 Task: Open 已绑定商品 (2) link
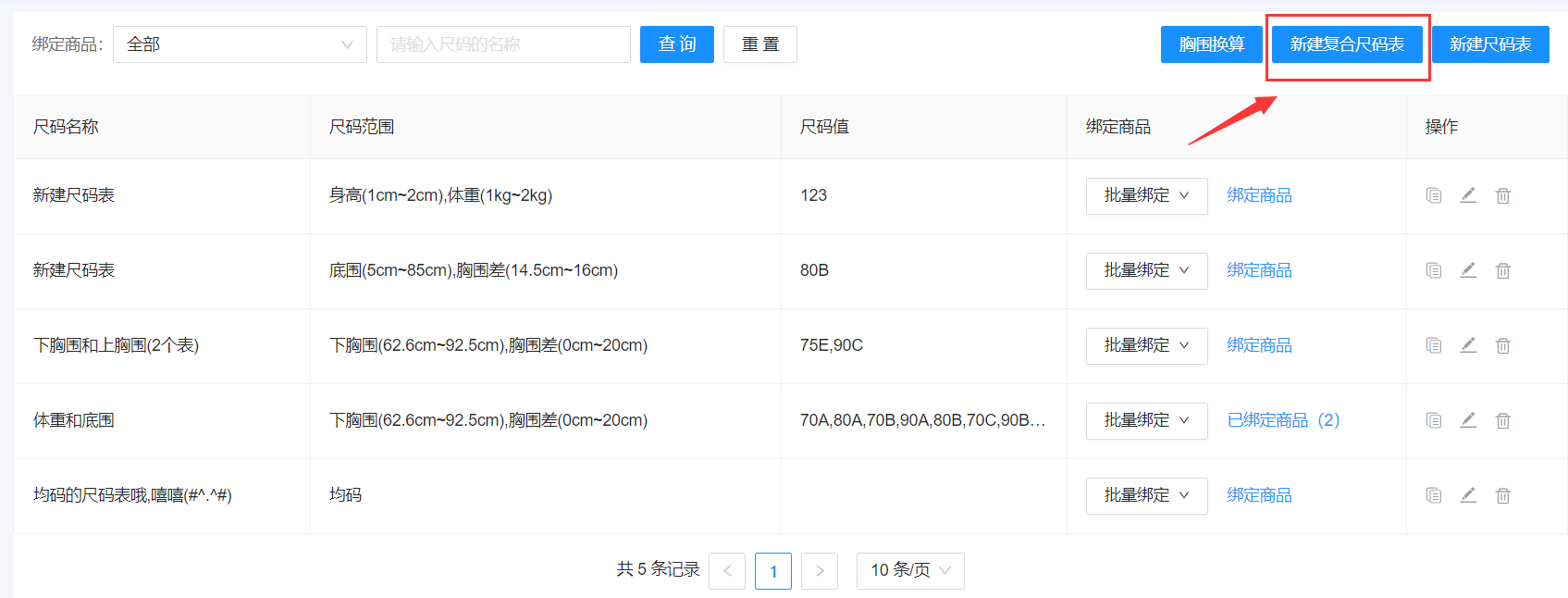click(x=1283, y=420)
